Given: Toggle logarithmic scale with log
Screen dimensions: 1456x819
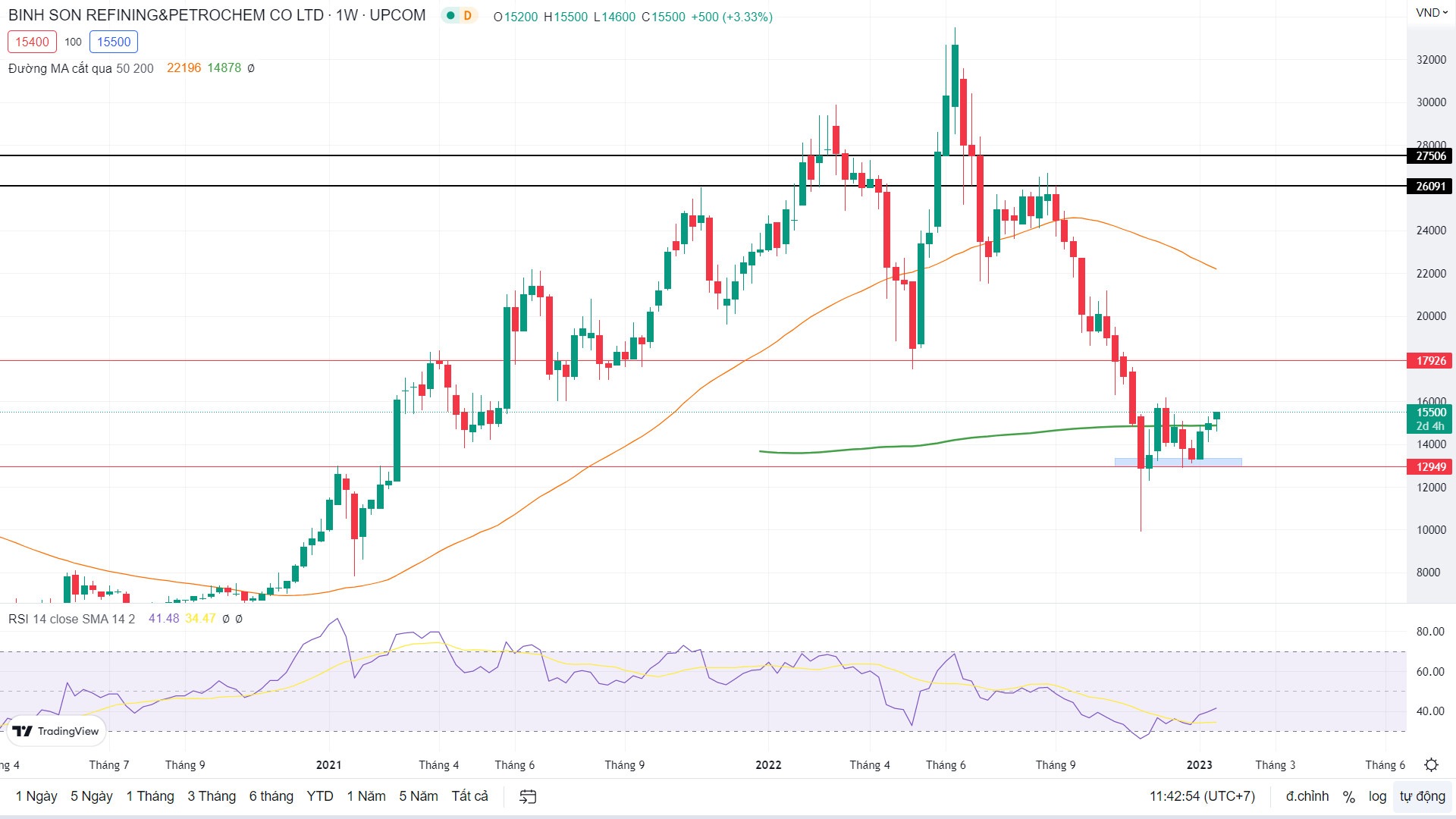Looking at the screenshot, I should click(1377, 796).
